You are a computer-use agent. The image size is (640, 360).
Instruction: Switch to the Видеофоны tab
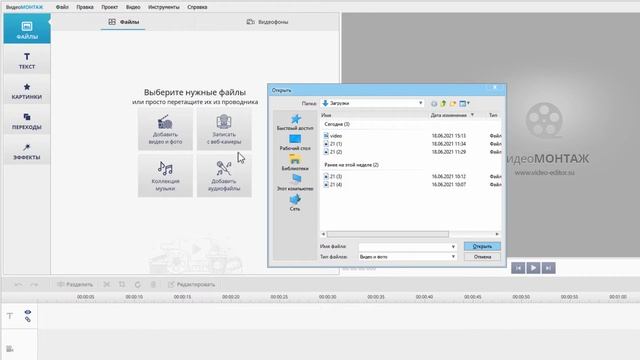(x=267, y=22)
